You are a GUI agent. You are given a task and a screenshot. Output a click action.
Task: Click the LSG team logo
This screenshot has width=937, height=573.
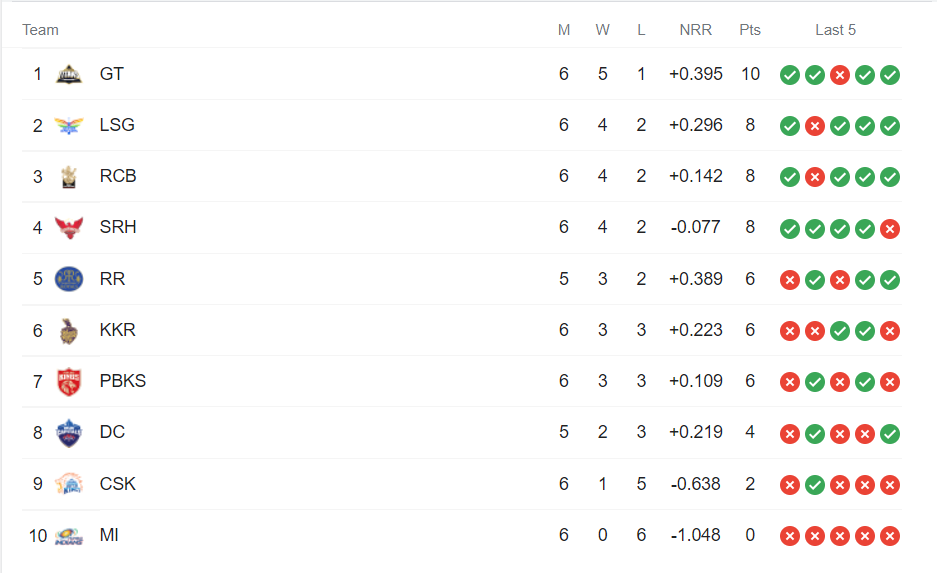tap(69, 125)
